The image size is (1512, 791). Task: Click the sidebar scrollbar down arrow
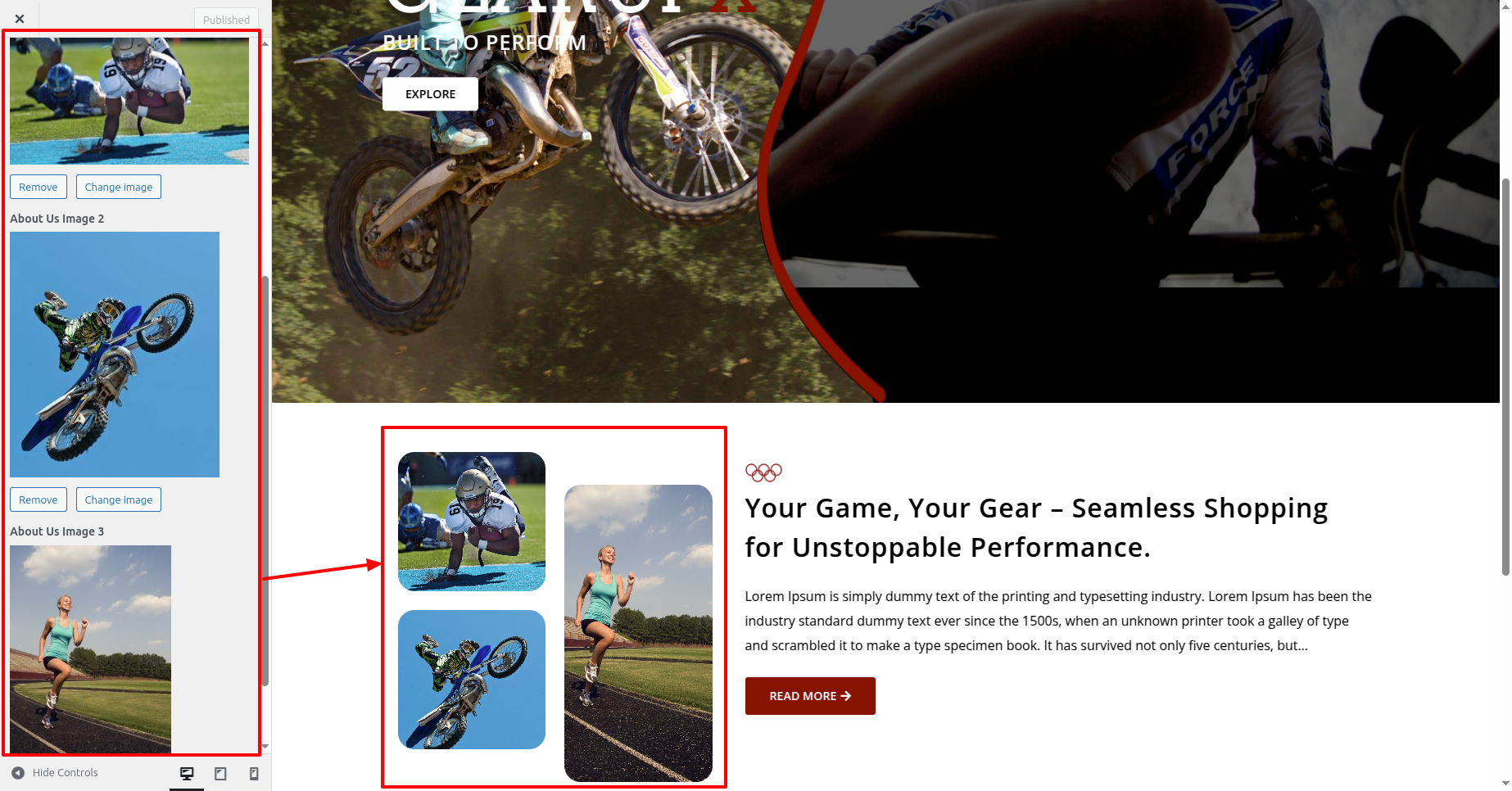(x=265, y=747)
